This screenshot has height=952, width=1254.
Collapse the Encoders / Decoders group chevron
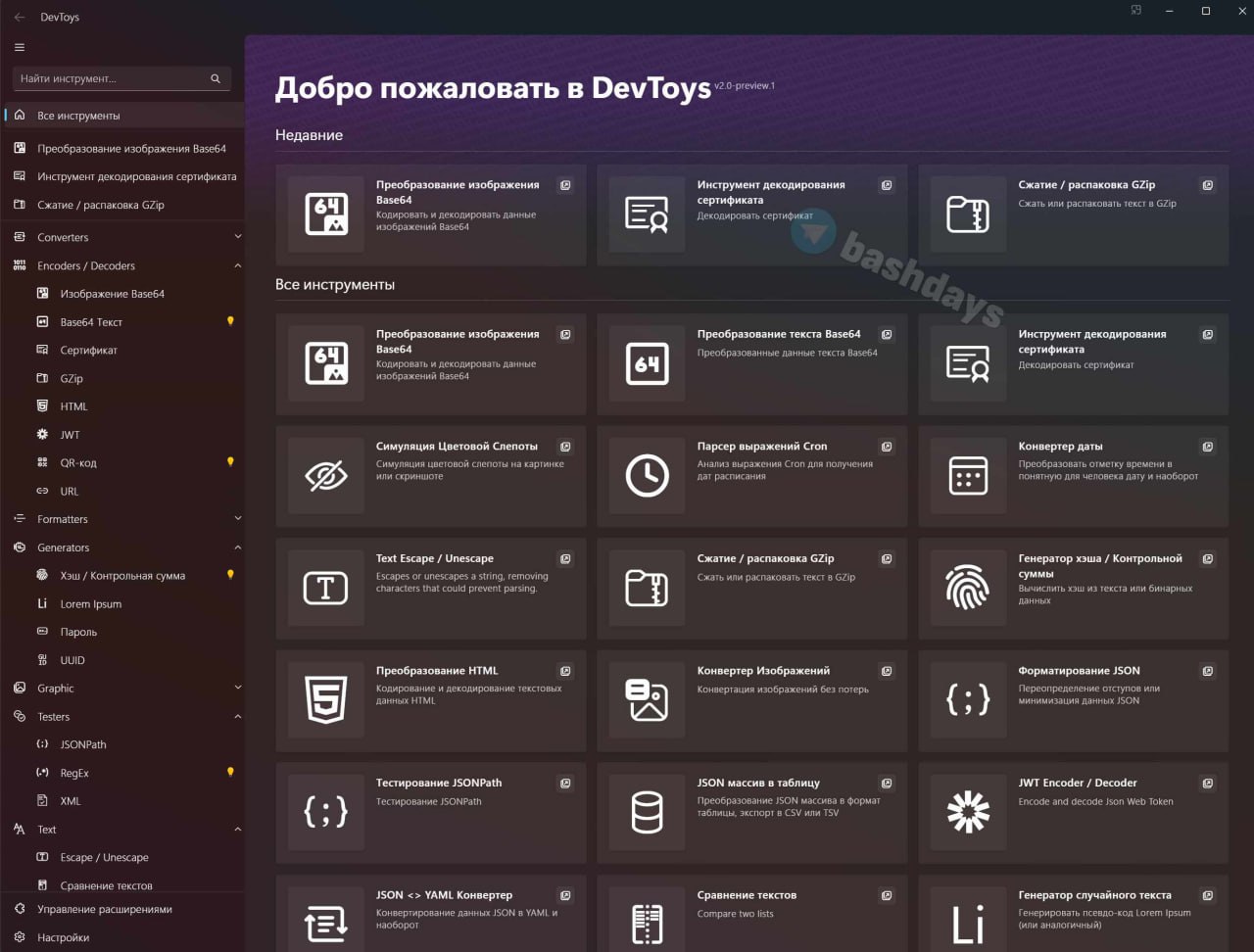[237, 265]
